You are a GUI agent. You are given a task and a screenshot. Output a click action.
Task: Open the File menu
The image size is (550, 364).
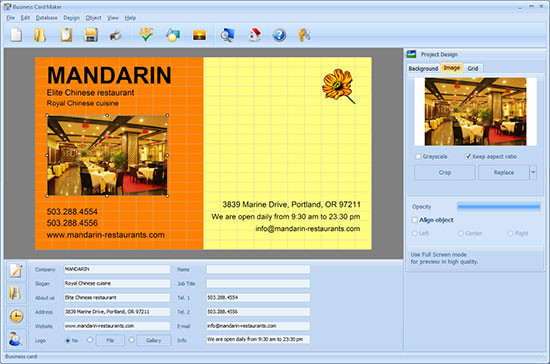[x=11, y=18]
